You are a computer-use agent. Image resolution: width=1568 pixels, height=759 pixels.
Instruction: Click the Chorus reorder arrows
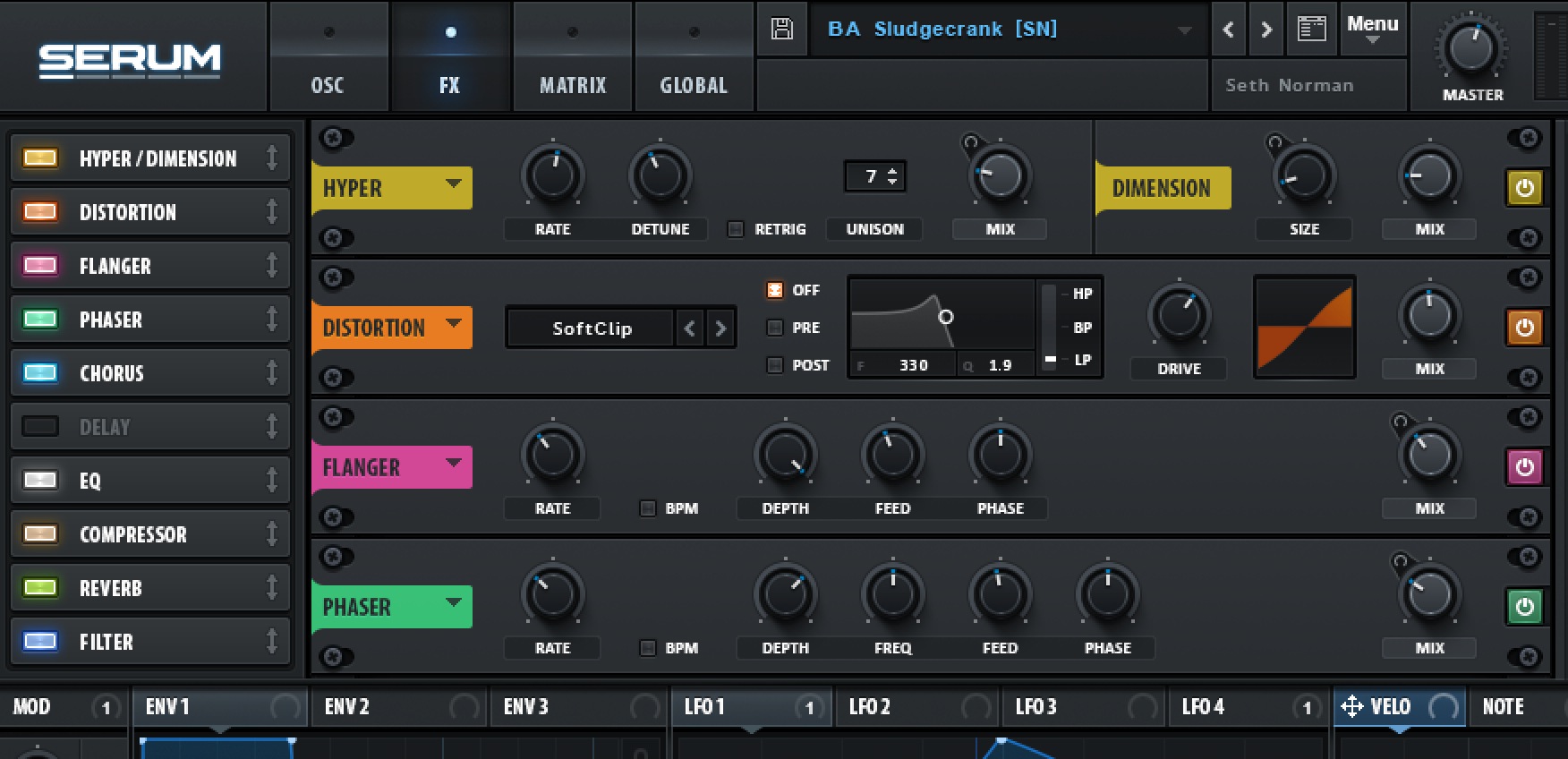tap(272, 373)
